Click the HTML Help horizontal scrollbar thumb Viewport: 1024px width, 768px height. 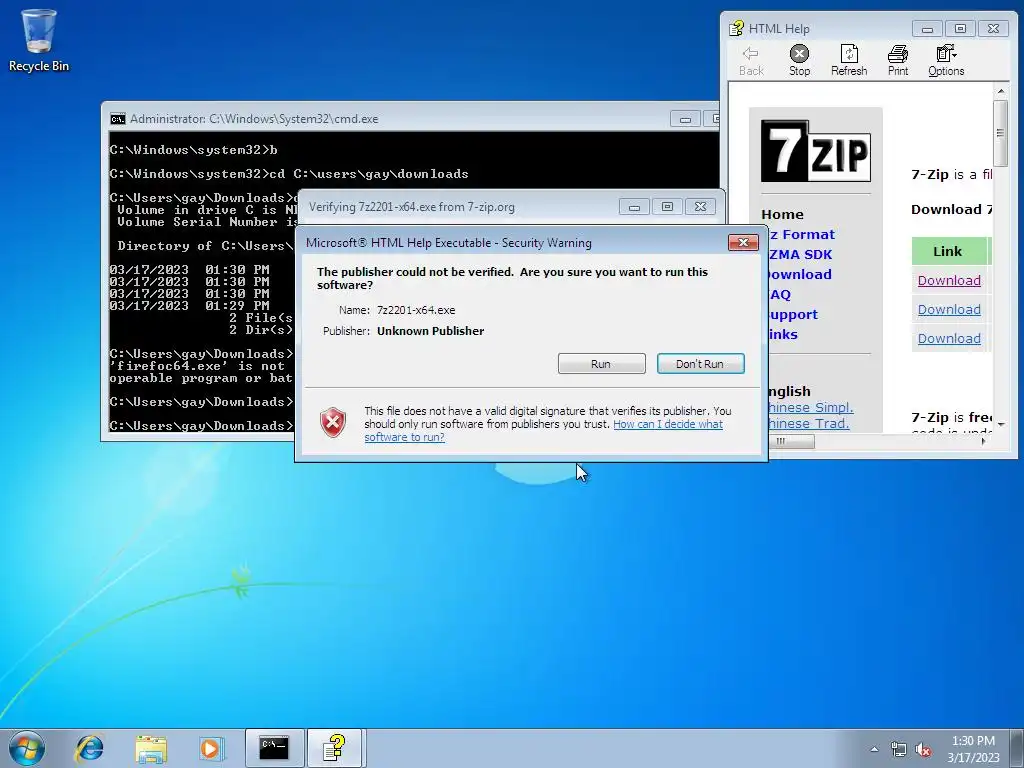[791, 441]
